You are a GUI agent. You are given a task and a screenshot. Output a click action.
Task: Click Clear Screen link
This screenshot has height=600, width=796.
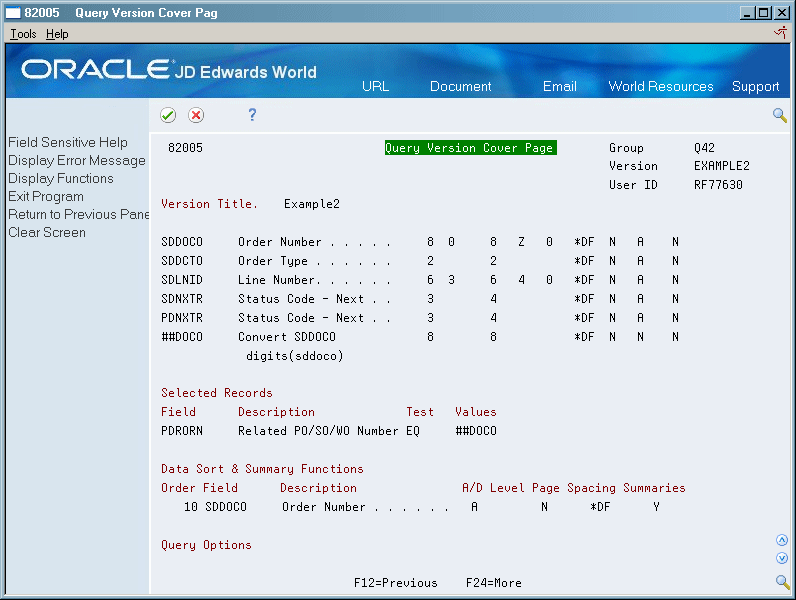[47, 232]
